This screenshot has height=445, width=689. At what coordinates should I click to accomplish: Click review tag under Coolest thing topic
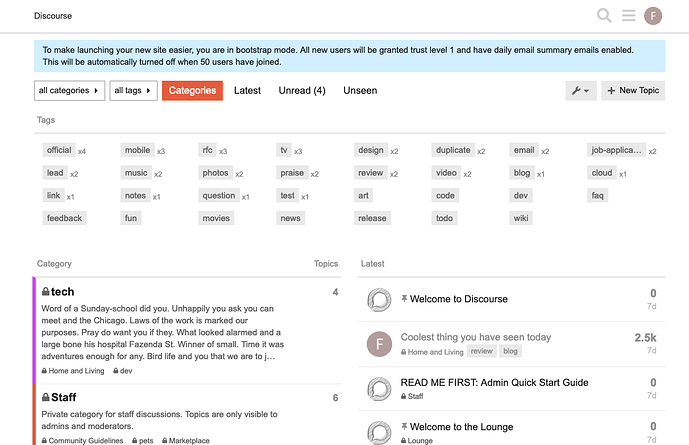[x=482, y=351]
